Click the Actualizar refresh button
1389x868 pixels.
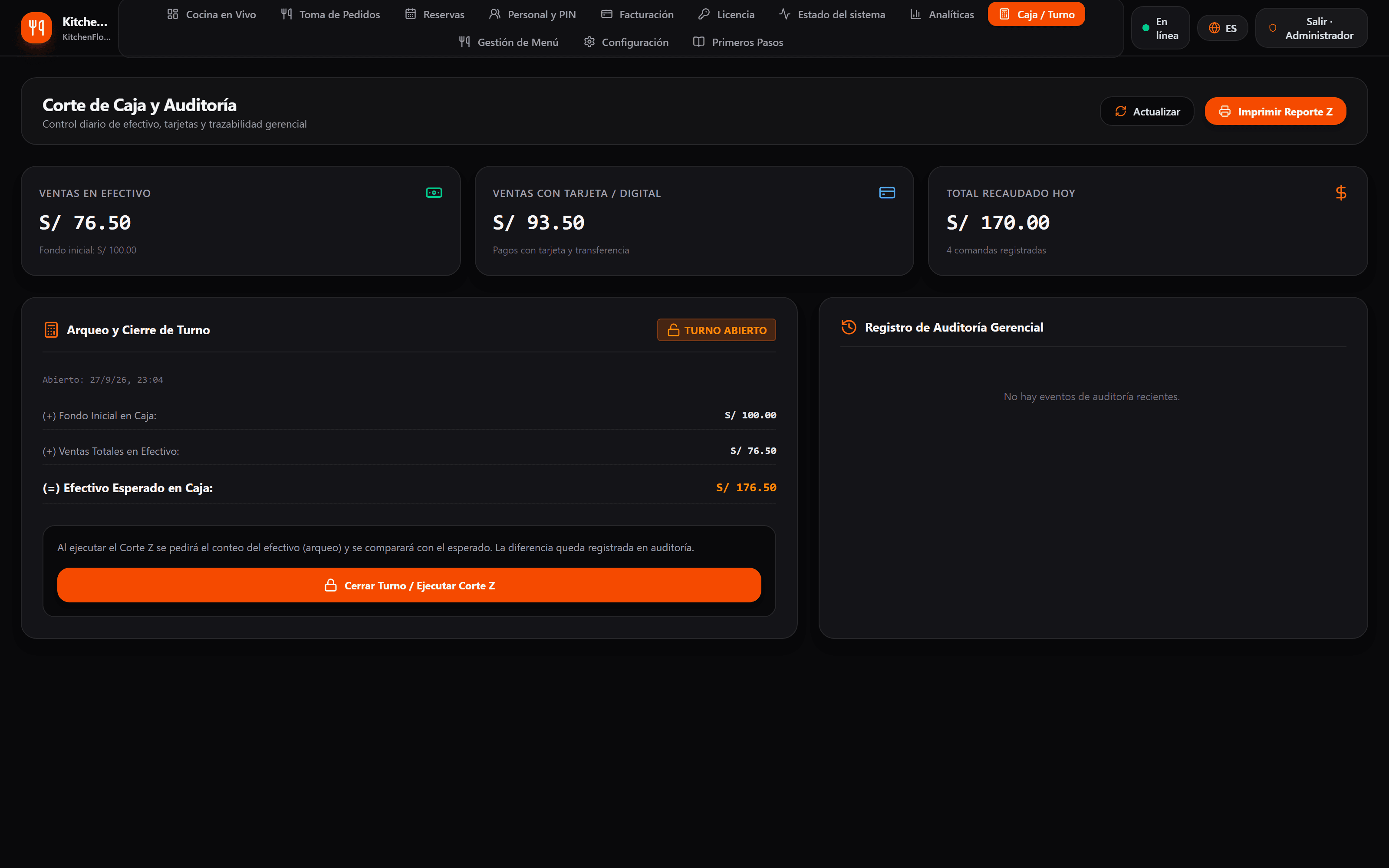pyautogui.click(x=1147, y=112)
